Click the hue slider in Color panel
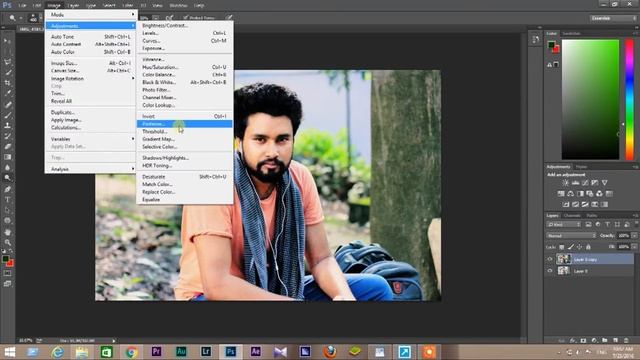Viewport: 640px width, 360px height. [x=629, y=100]
